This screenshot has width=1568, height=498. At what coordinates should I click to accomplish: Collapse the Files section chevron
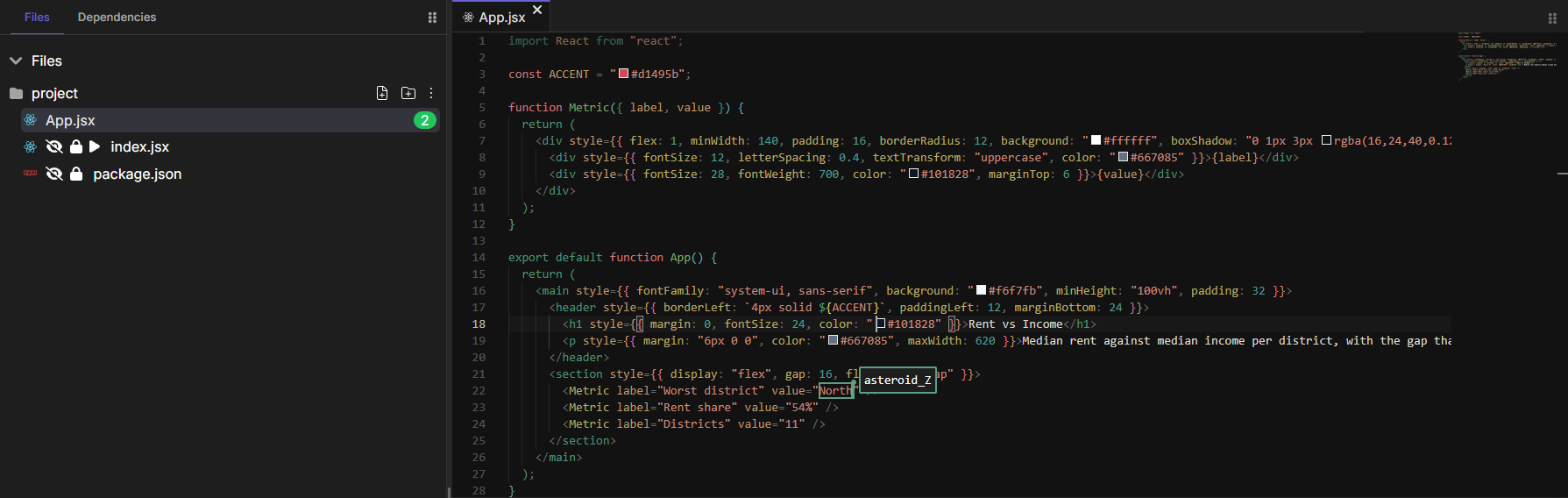[15, 61]
